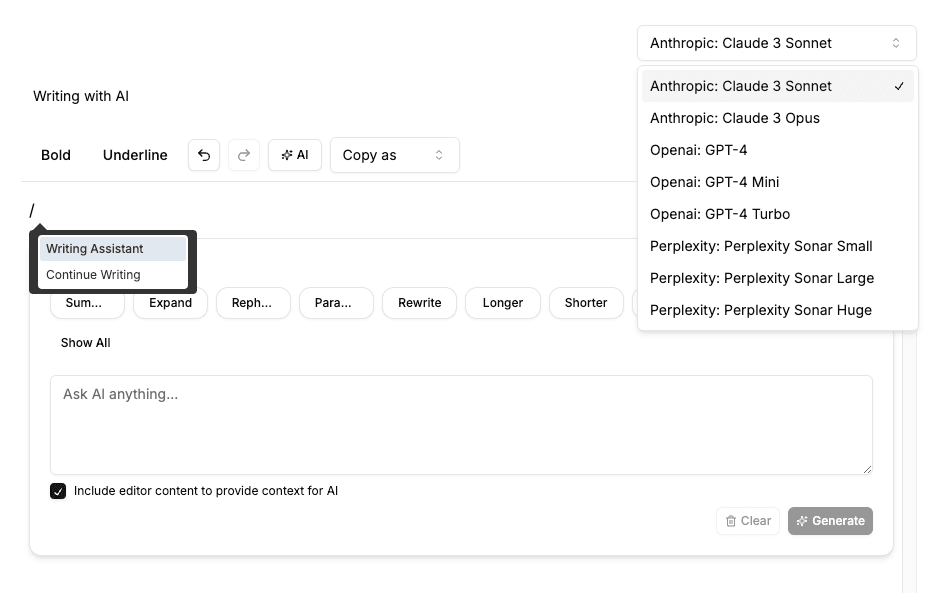This screenshot has height=593, width=947.
Task: Click the Ask AI anything input field
Action: click(x=461, y=424)
